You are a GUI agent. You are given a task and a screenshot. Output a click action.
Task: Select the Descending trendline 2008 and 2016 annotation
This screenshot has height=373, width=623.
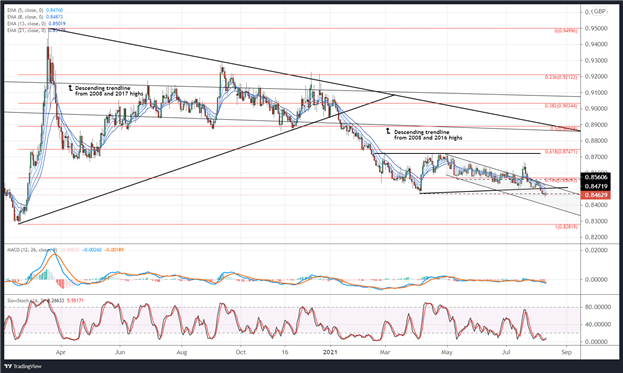tap(428, 135)
